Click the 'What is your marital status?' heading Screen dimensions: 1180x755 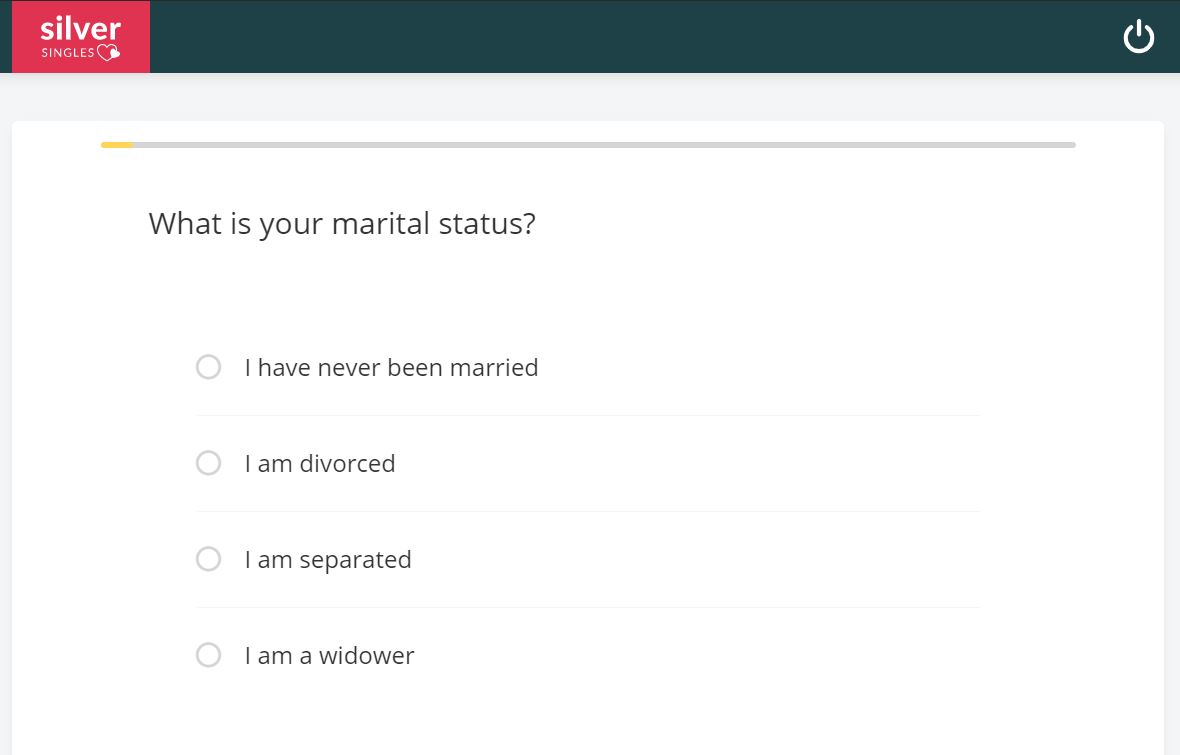tap(342, 224)
